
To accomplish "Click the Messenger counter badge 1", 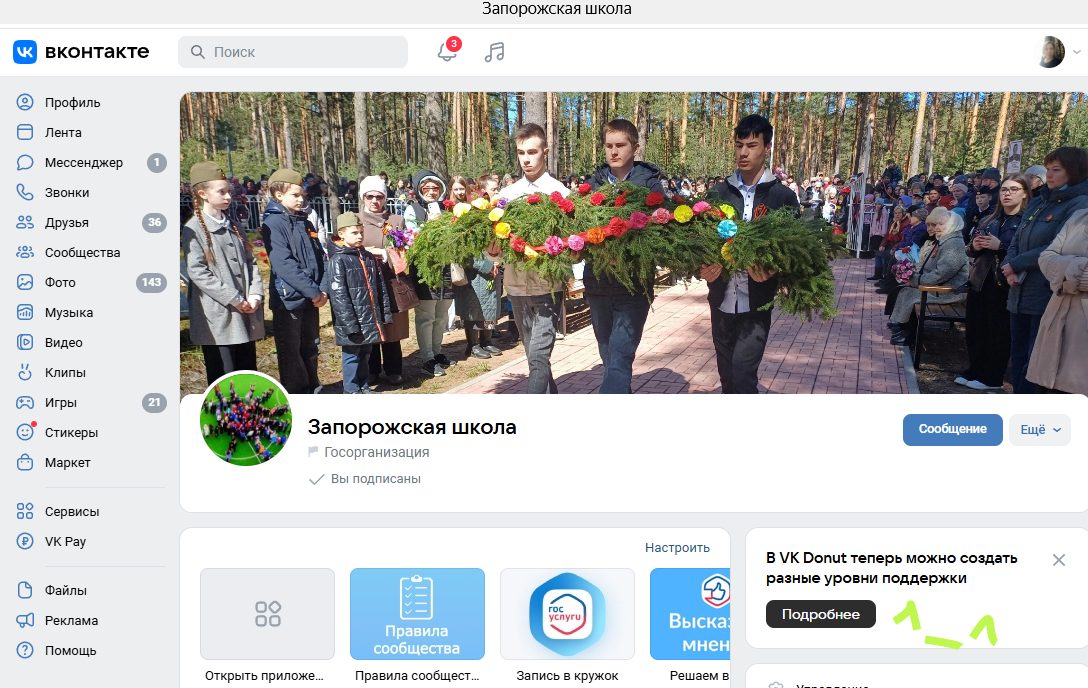I will click(x=157, y=162).
